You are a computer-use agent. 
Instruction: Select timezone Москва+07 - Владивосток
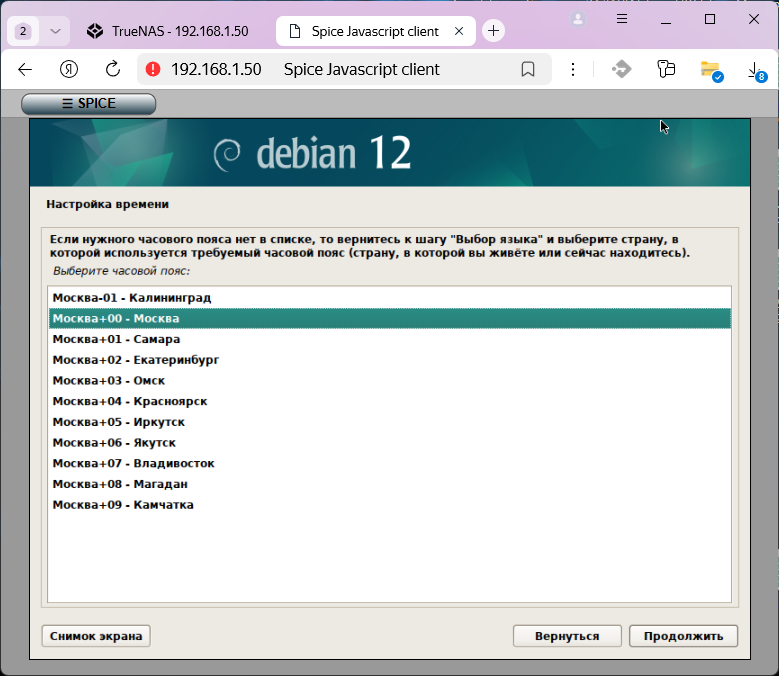[390, 463]
